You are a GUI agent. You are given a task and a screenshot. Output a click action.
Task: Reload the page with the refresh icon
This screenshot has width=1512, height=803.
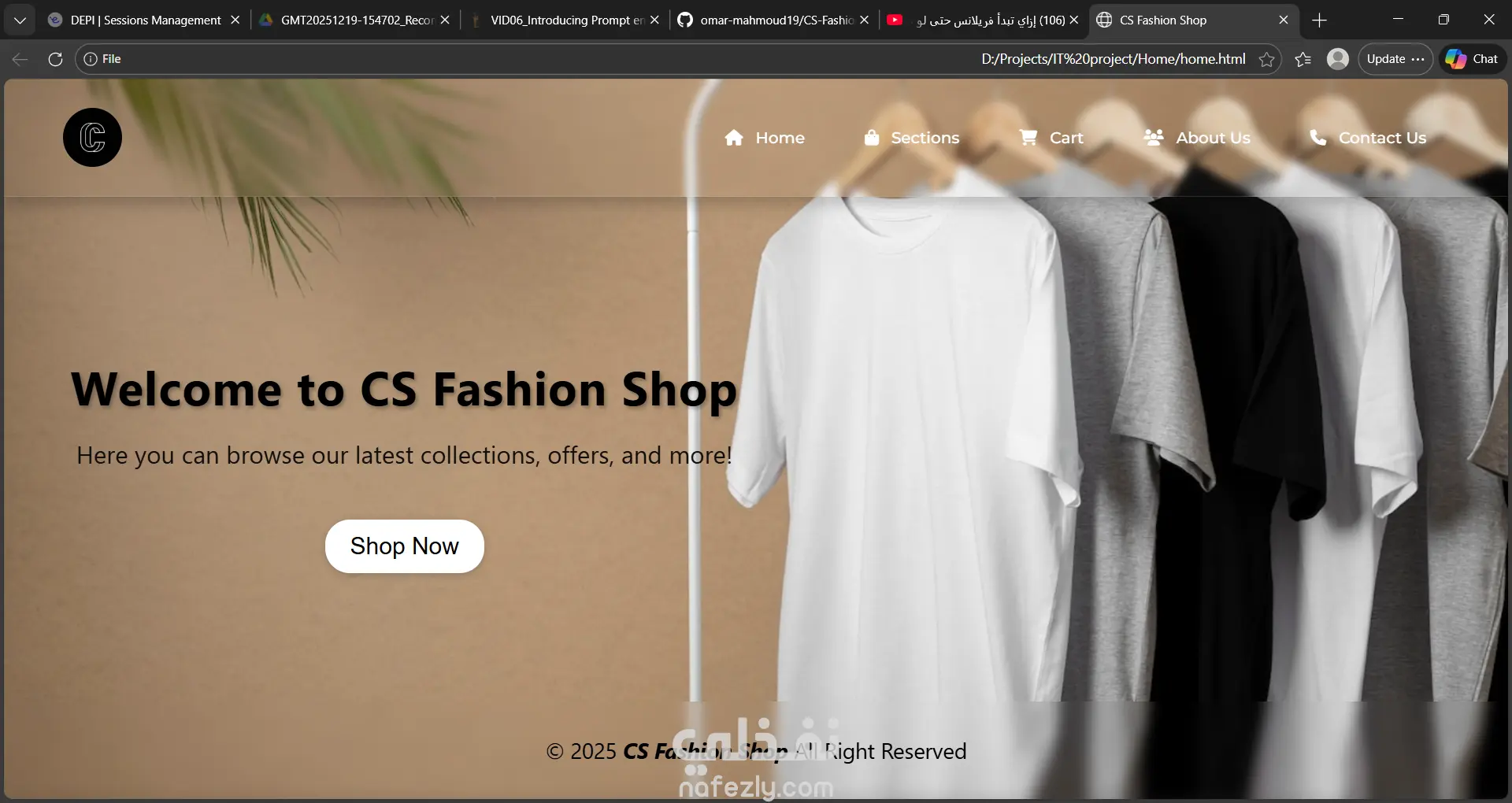pos(55,59)
